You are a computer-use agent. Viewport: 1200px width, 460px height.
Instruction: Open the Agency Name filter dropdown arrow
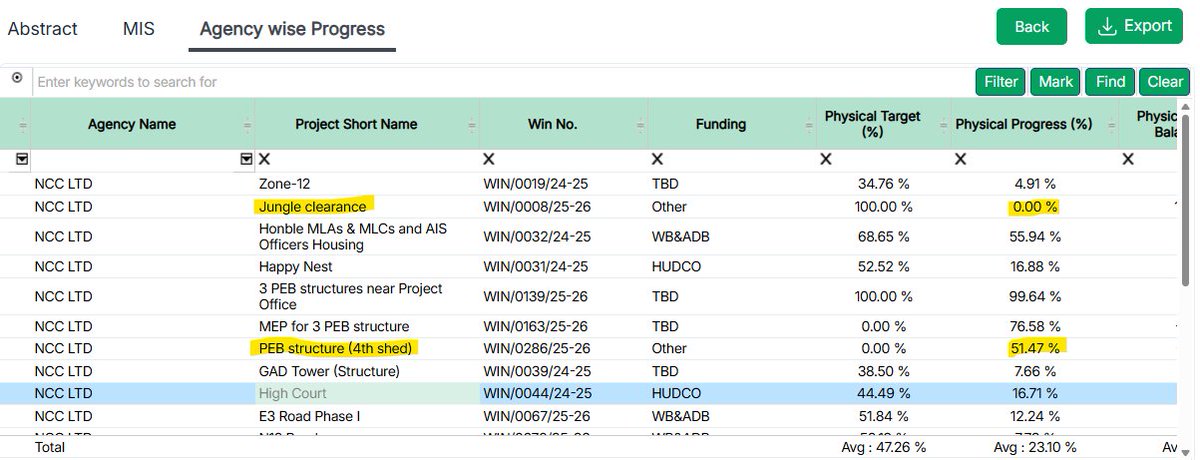(x=246, y=159)
